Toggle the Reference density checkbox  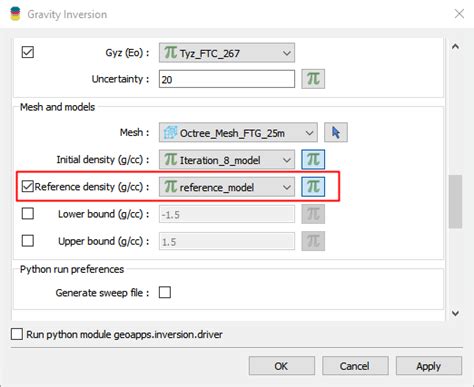(28, 186)
